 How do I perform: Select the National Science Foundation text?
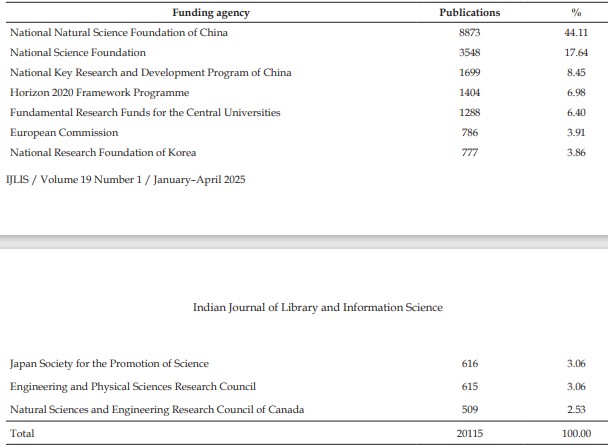pyautogui.click(x=78, y=52)
